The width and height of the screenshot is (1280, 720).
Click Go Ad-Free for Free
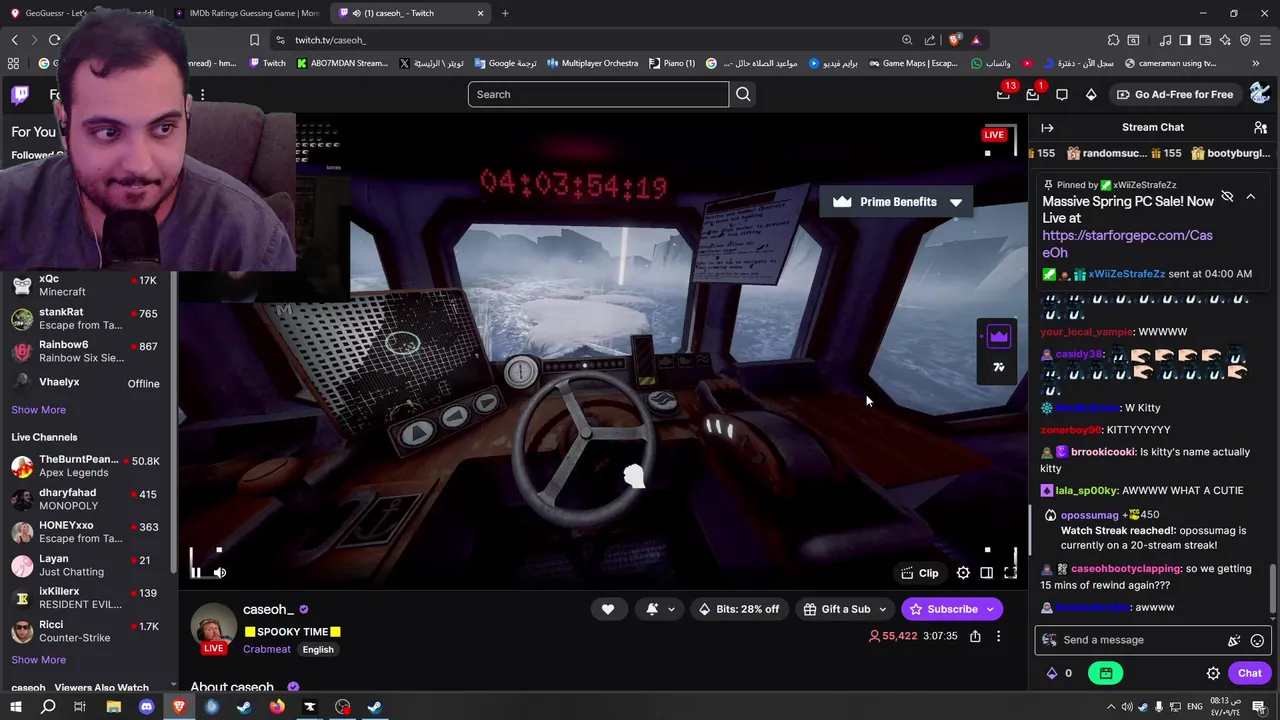(x=1175, y=94)
